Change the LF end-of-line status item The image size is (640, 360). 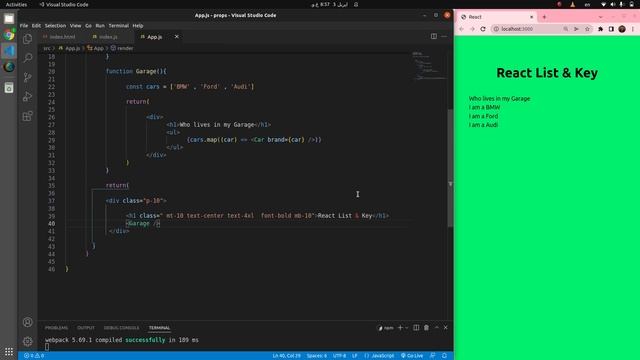355,356
